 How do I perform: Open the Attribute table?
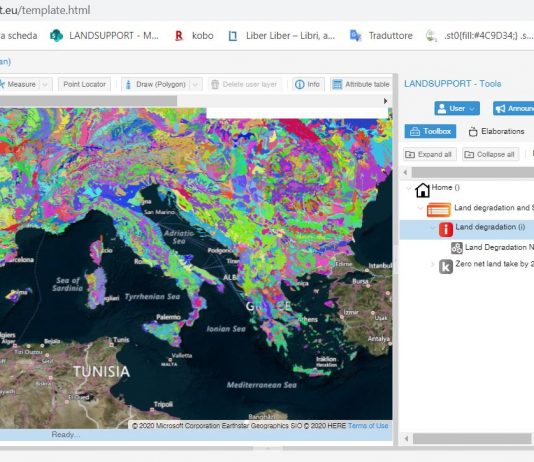[361, 84]
